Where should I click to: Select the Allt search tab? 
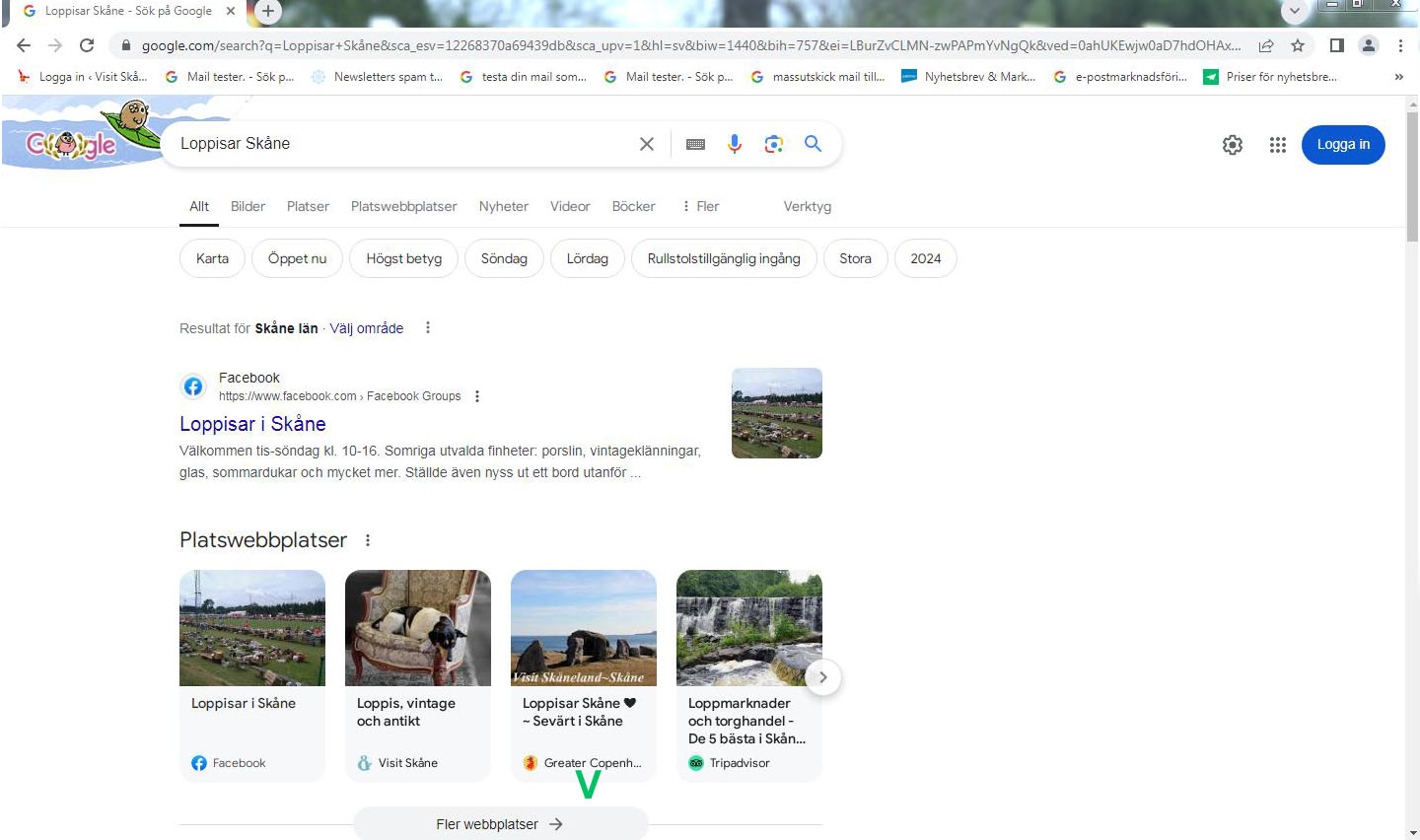coord(199,207)
